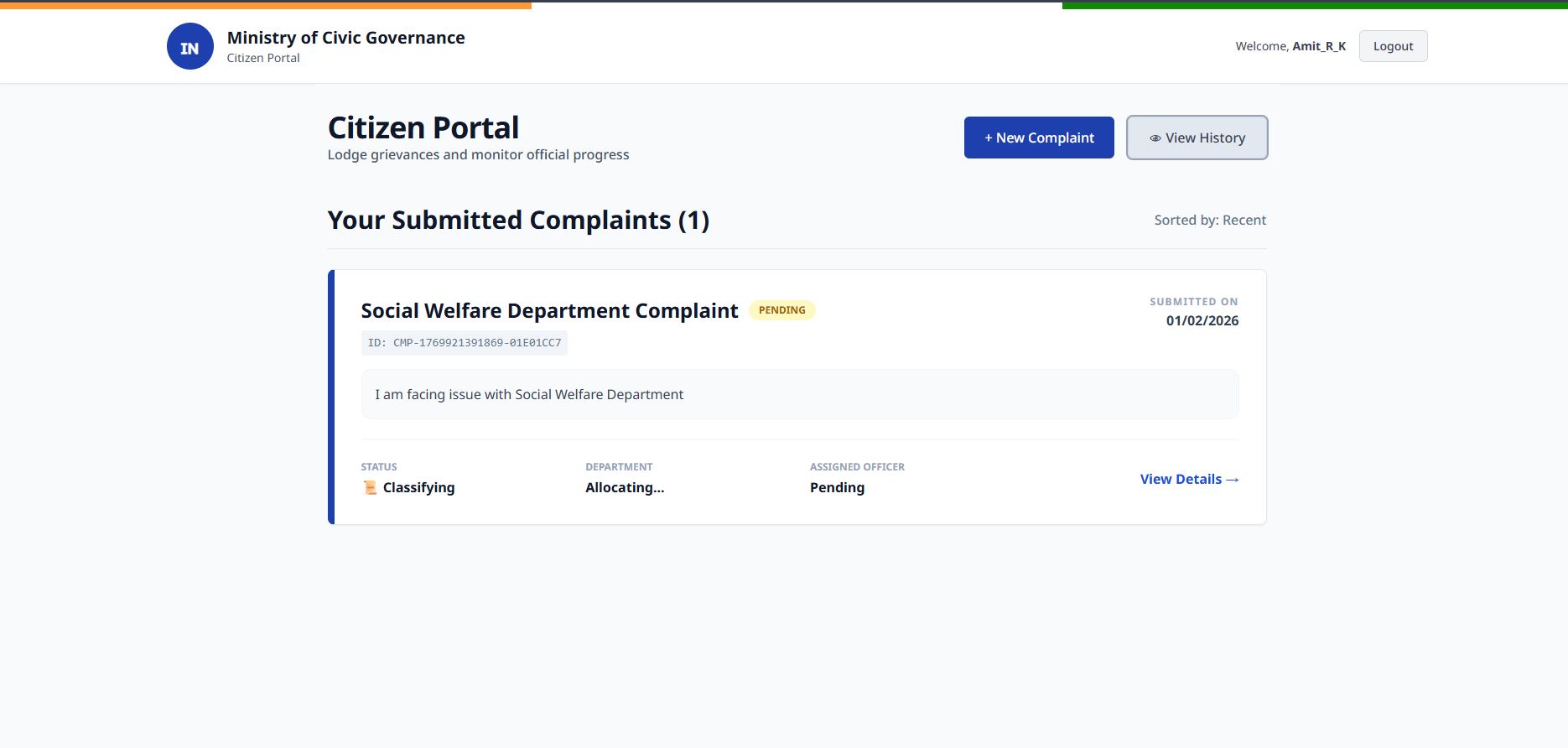Image resolution: width=1568 pixels, height=748 pixels.
Task: Click the eye icon in View History
Action: [1155, 138]
